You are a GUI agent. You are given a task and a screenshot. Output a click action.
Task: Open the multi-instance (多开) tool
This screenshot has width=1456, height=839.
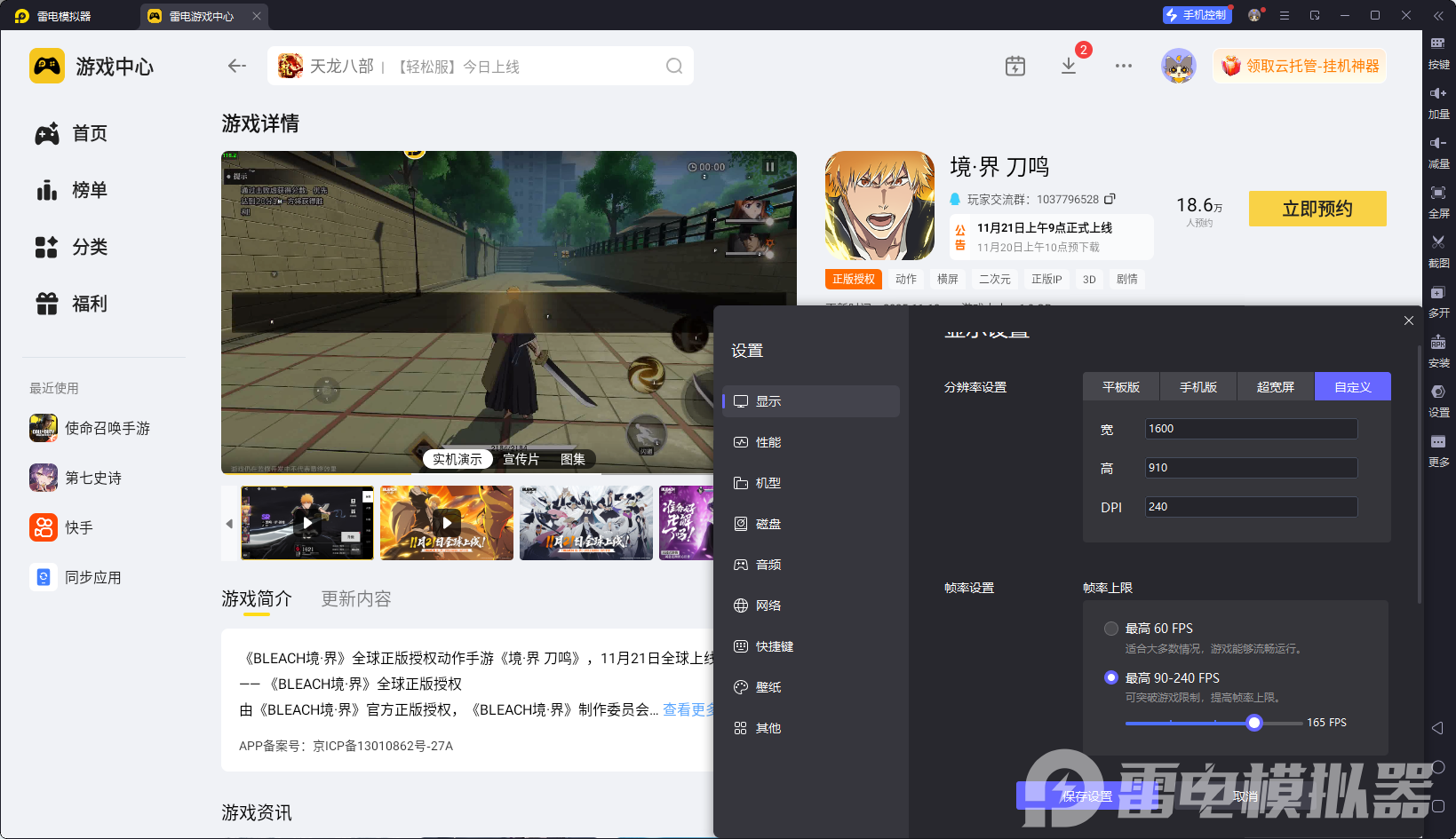pyautogui.click(x=1438, y=293)
